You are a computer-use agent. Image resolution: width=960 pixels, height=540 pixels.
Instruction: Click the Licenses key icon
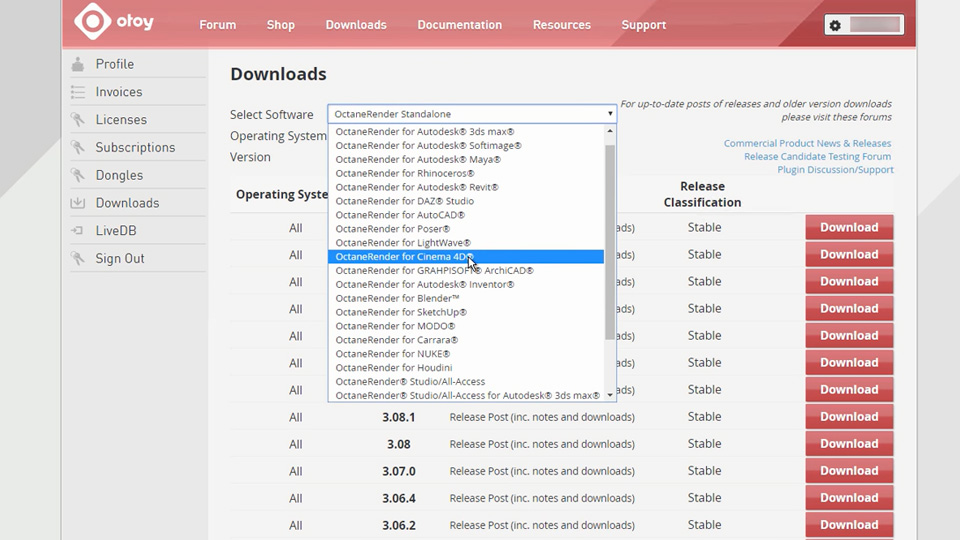[x=78, y=119]
